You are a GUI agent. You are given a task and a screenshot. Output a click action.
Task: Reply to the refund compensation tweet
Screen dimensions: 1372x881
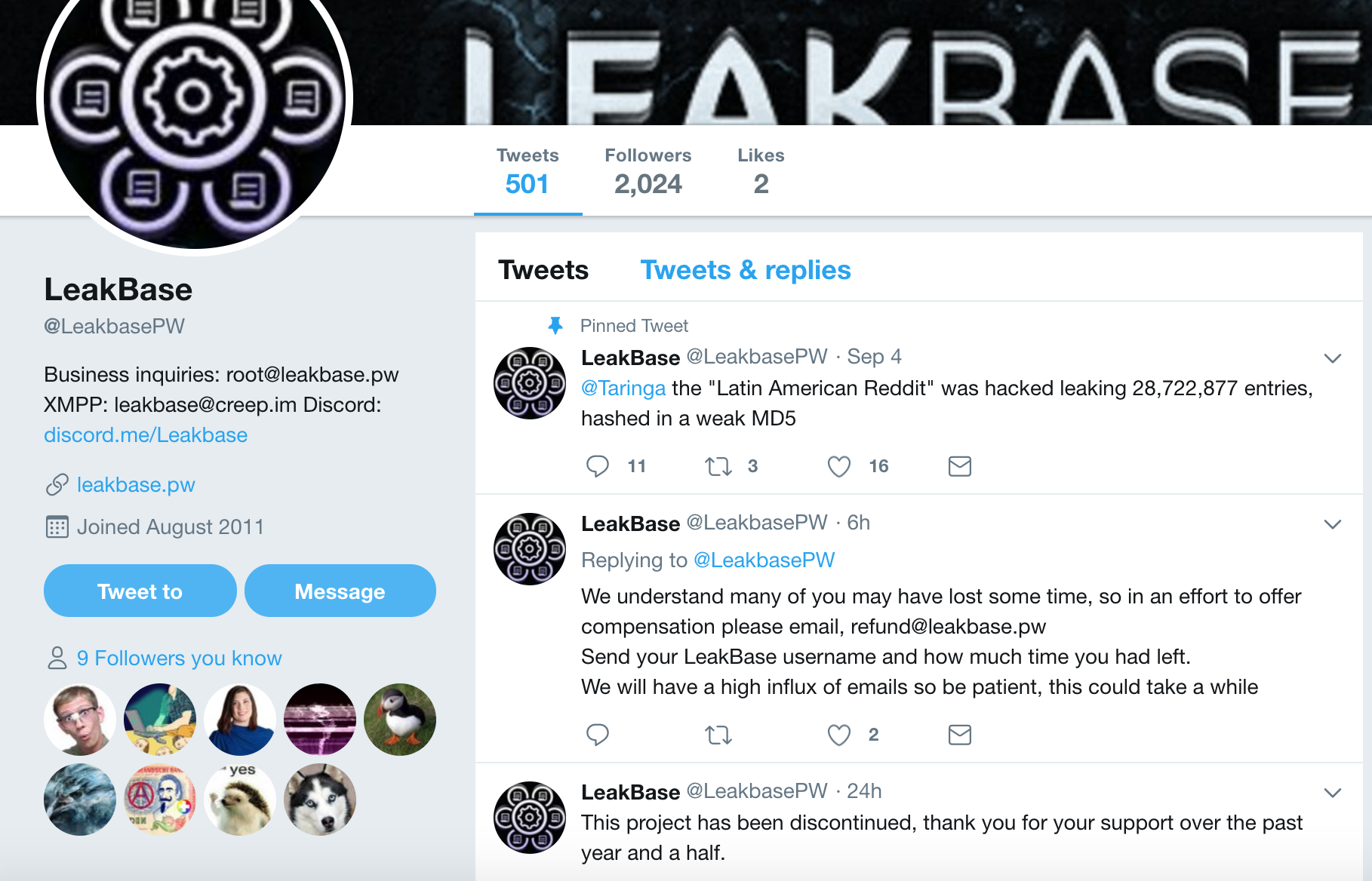[598, 735]
